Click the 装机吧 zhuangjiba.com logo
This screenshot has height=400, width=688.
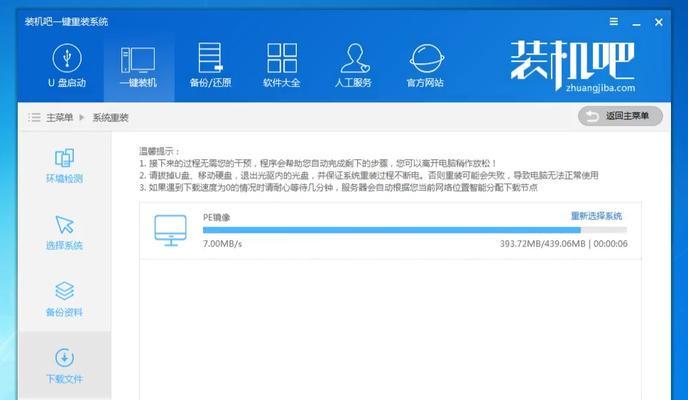[x=573, y=66]
